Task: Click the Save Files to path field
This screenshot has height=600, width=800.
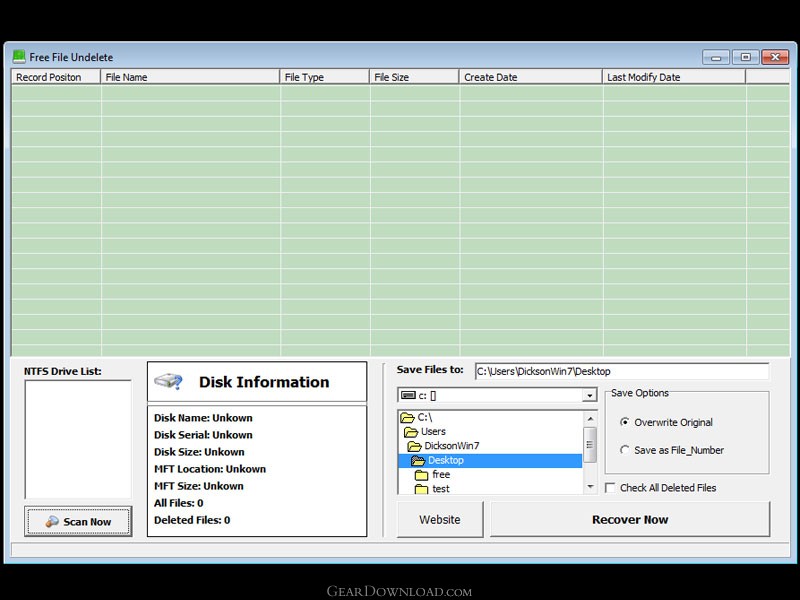Action: [621, 371]
